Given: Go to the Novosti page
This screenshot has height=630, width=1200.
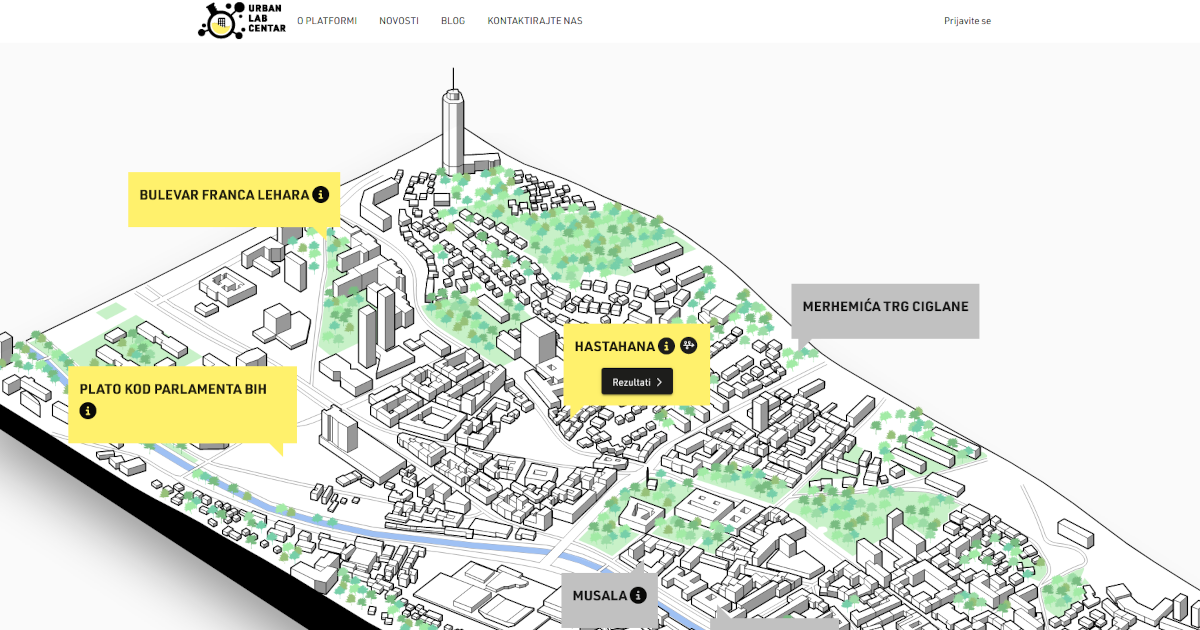Looking at the screenshot, I should [399, 21].
